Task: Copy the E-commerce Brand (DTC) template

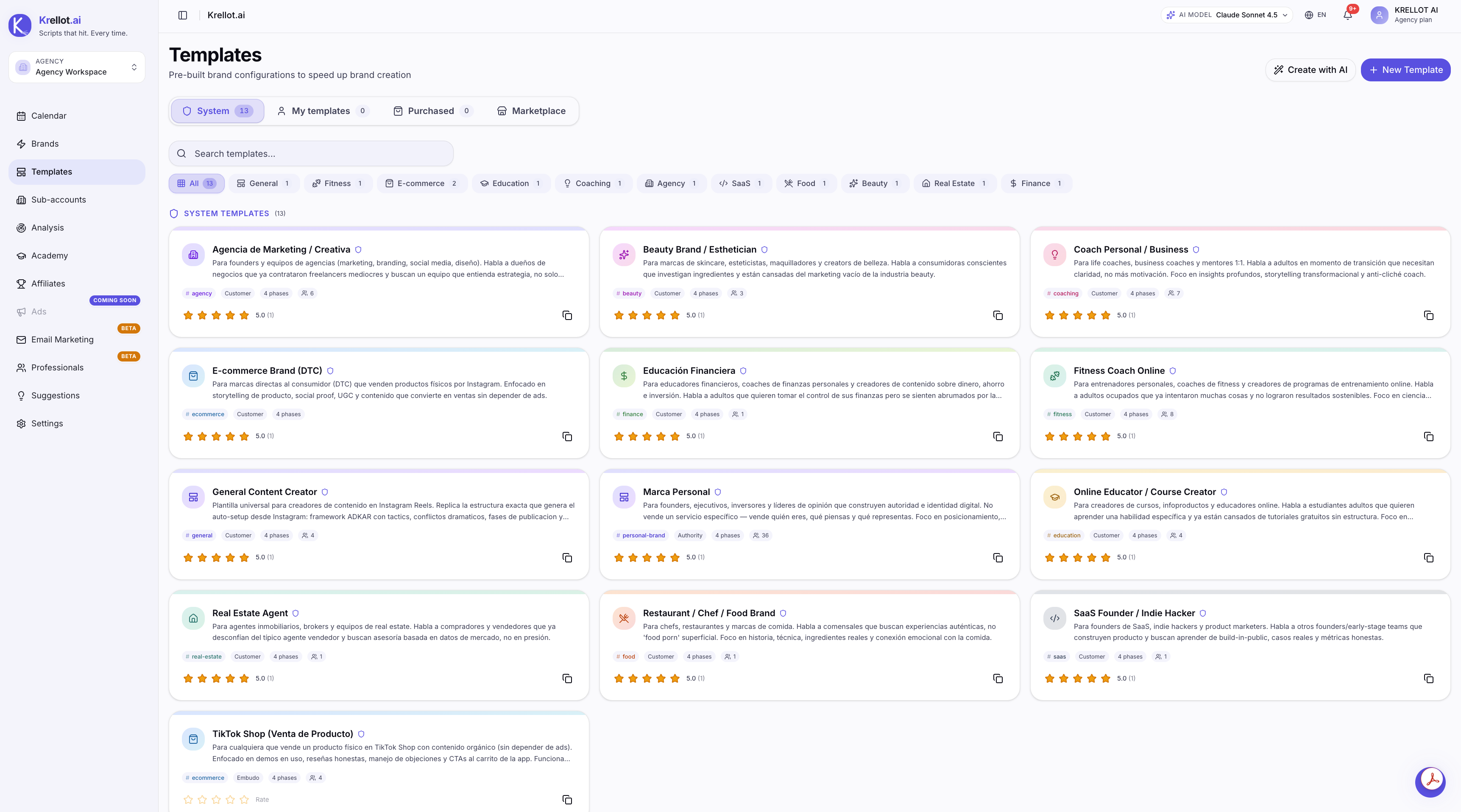Action: (x=567, y=437)
